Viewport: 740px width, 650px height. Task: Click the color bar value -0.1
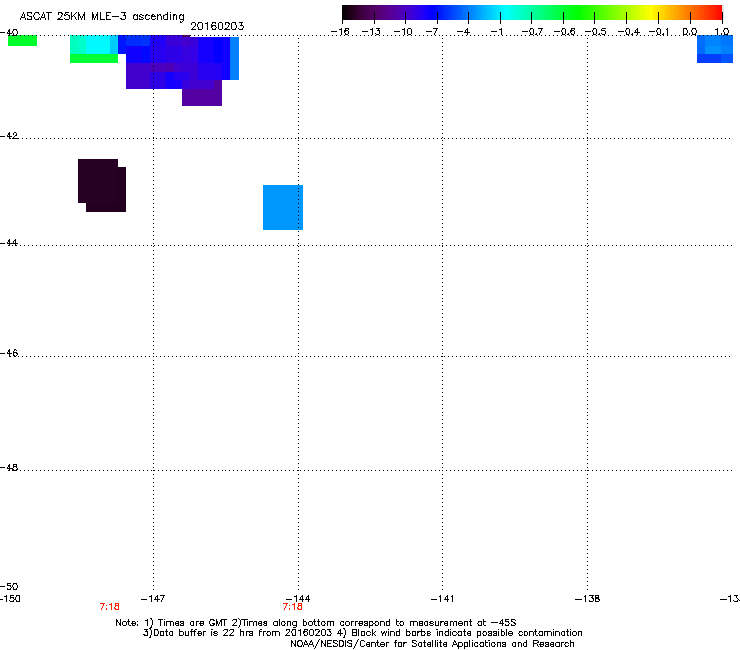pyautogui.click(x=659, y=32)
